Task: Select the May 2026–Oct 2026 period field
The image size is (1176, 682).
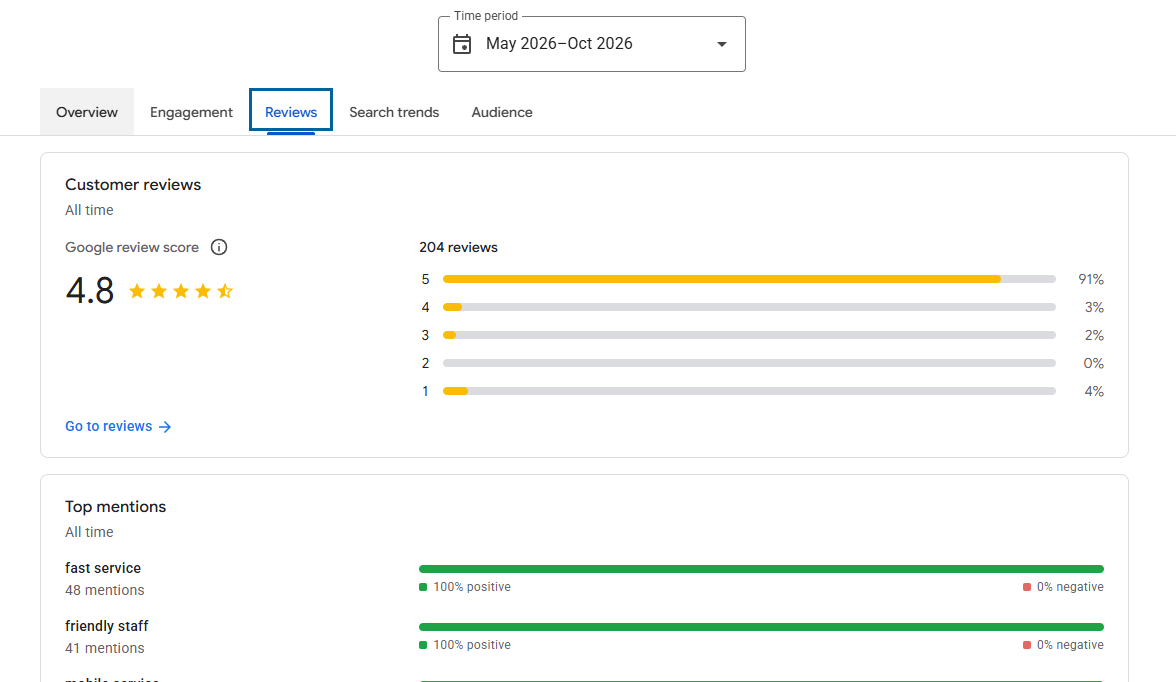Action: [x=592, y=44]
